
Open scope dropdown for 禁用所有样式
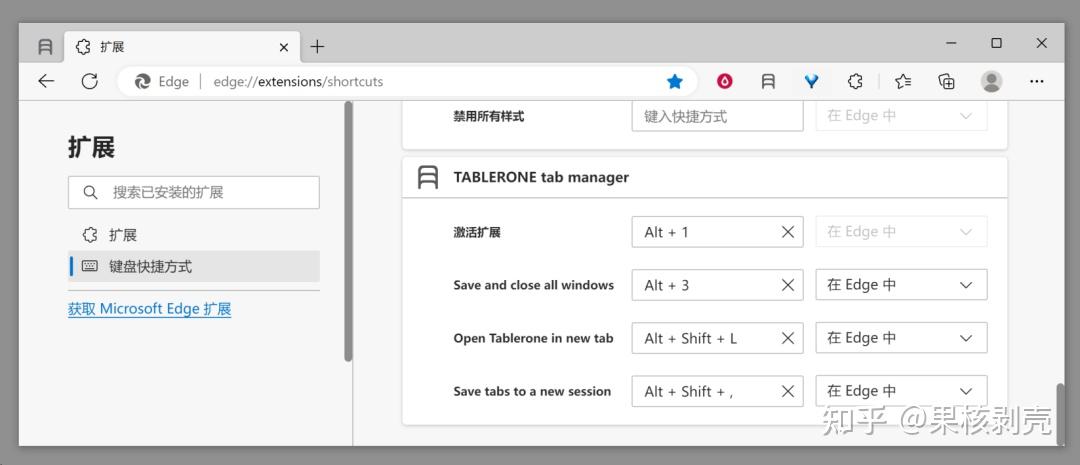[x=901, y=116]
